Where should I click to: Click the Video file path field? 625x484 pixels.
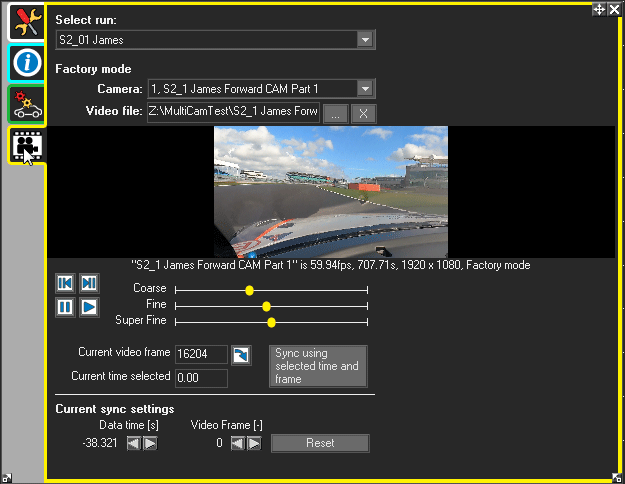click(233, 112)
